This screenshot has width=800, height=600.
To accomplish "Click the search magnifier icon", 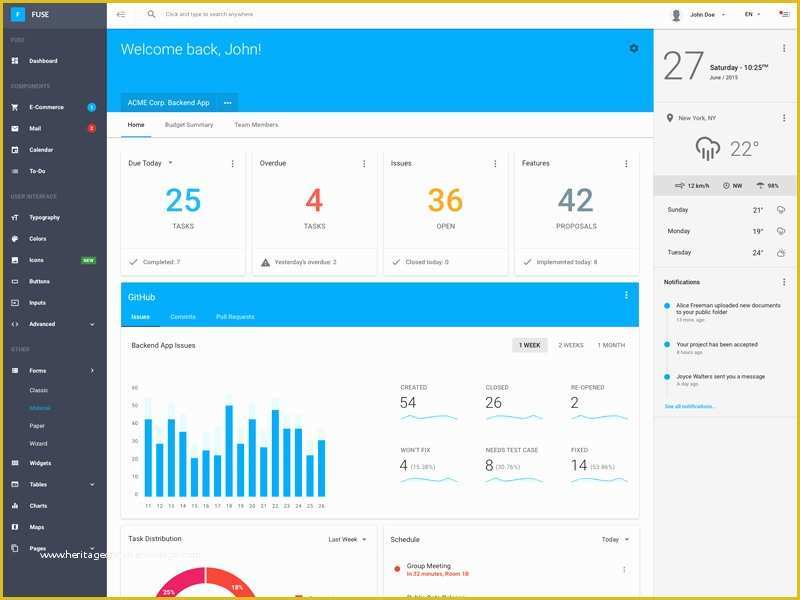I will pyautogui.click(x=151, y=14).
